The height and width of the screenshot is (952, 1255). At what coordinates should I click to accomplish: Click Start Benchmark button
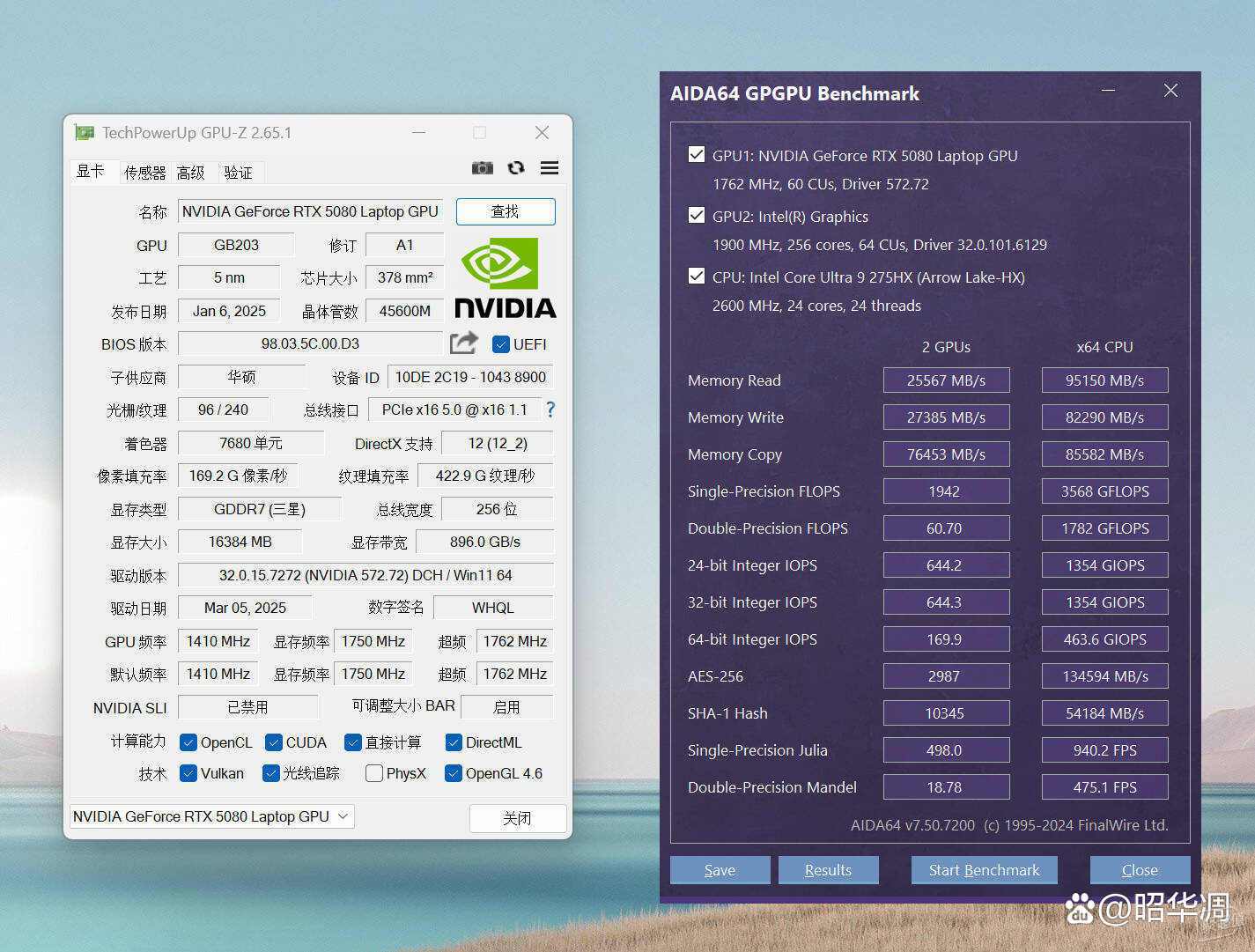(x=984, y=870)
